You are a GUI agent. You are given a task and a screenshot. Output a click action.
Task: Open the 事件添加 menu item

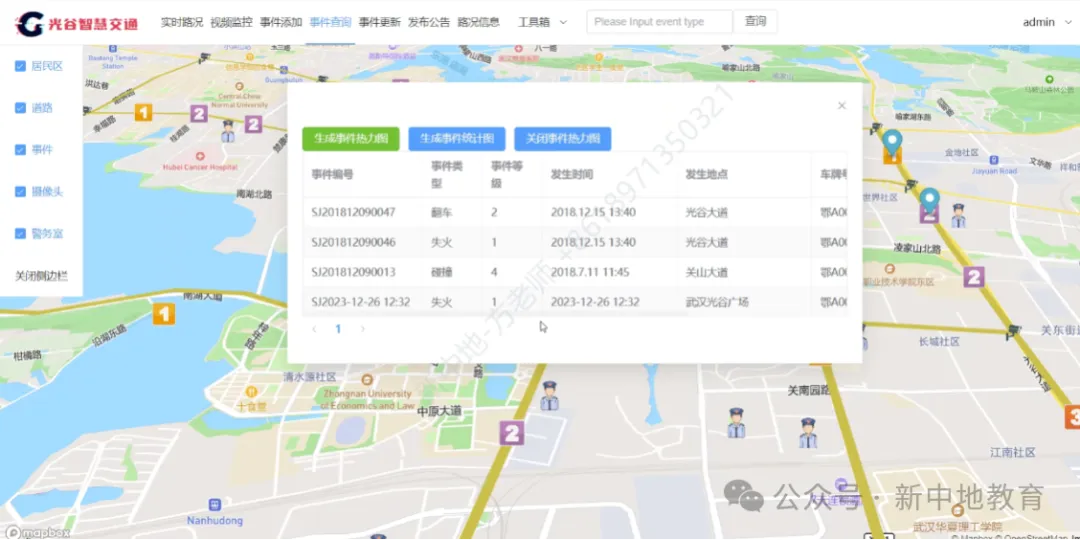tap(281, 22)
